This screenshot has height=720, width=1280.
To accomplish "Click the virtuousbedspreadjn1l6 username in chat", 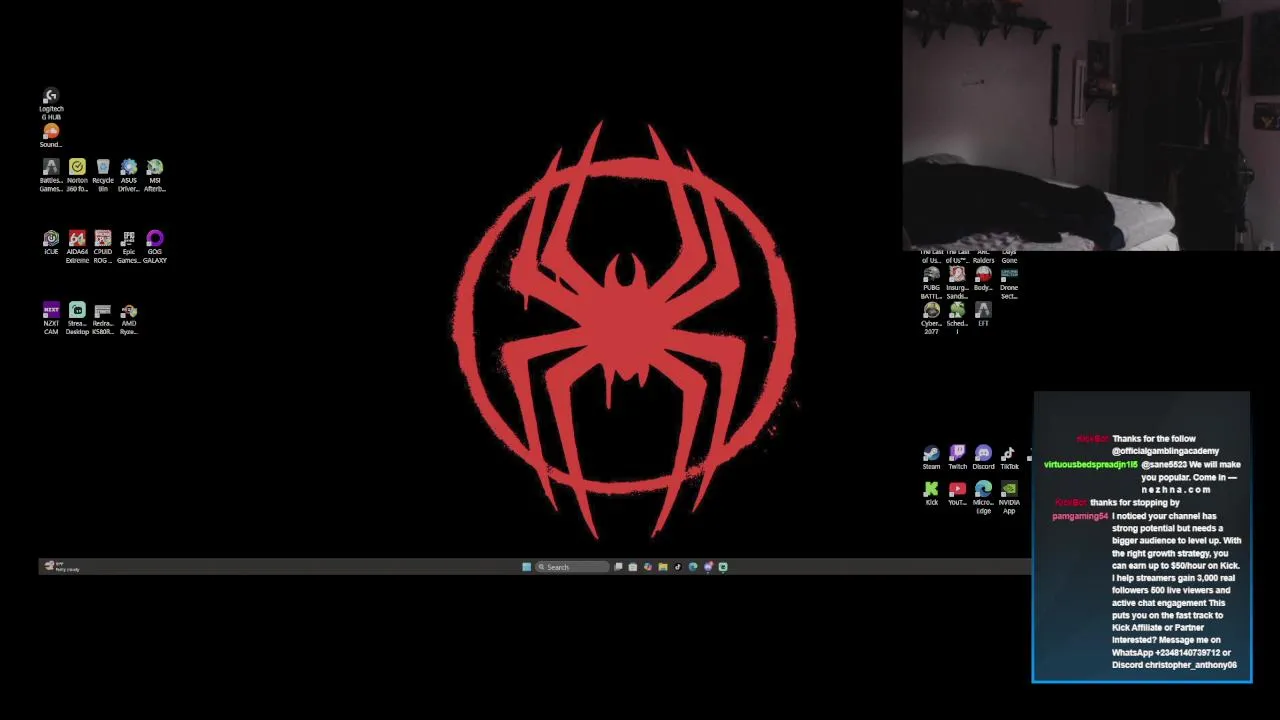I will [x=1090, y=464].
